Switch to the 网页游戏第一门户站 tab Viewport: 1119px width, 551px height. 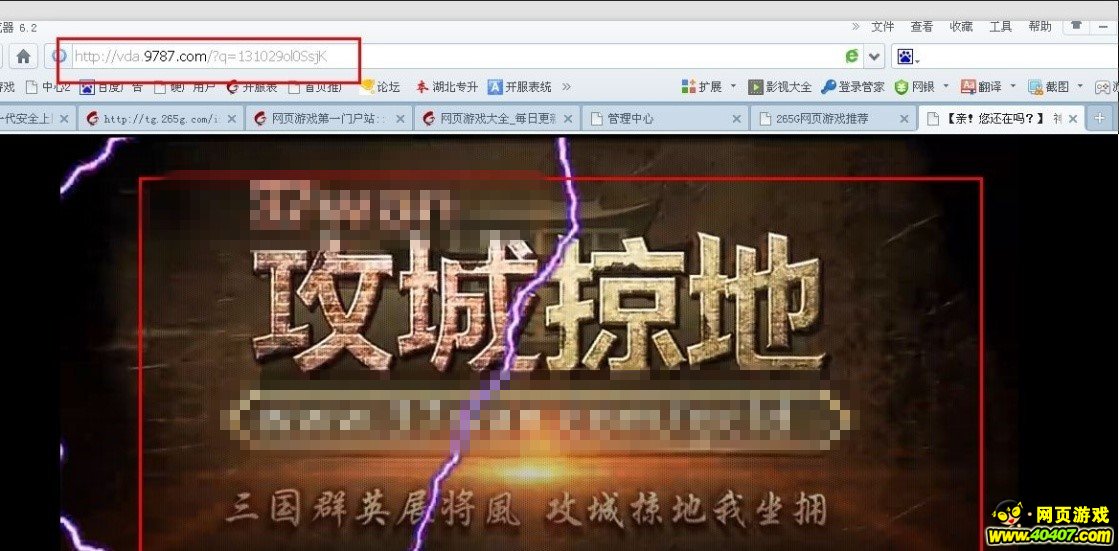pos(328,118)
